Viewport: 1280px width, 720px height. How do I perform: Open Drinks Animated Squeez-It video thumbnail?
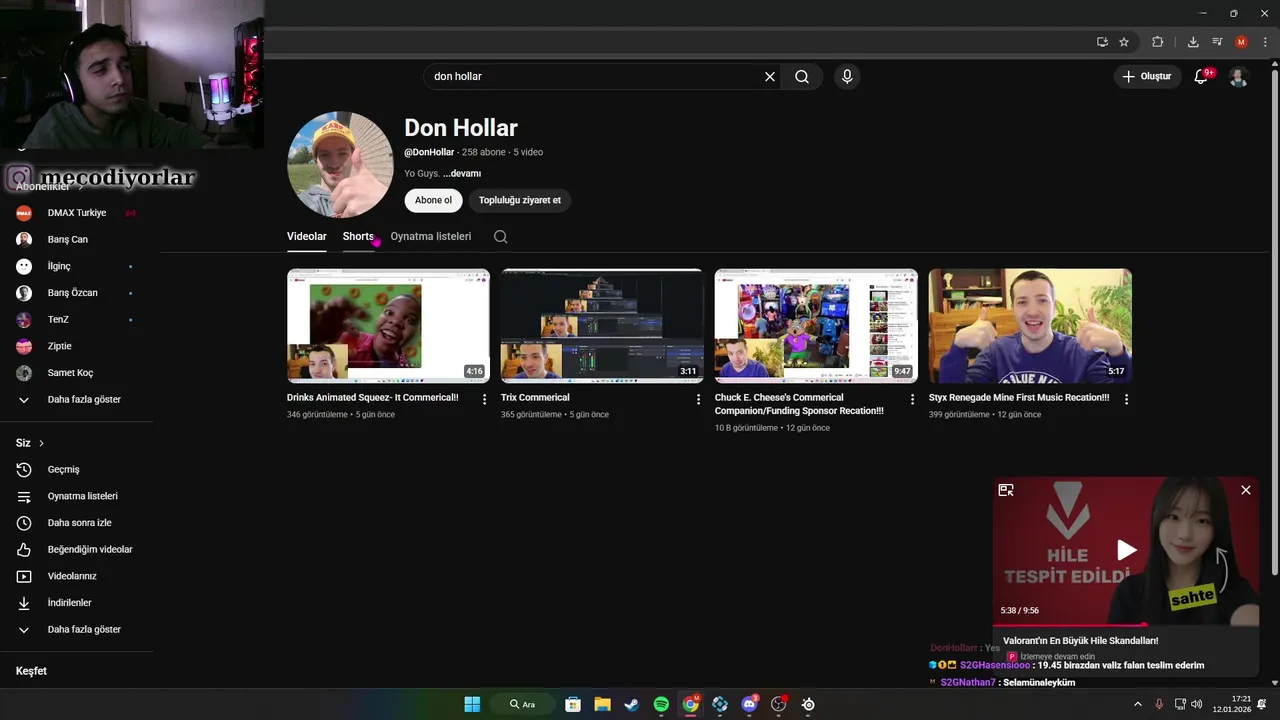(x=388, y=326)
